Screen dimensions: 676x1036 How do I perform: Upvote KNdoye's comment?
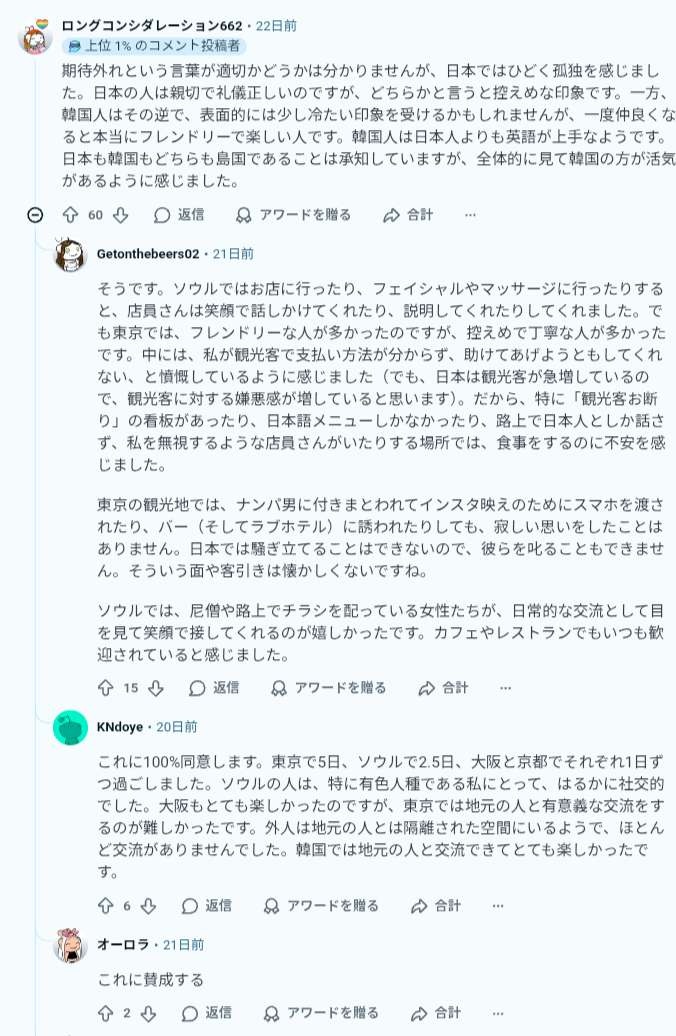click(x=106, y=906)
